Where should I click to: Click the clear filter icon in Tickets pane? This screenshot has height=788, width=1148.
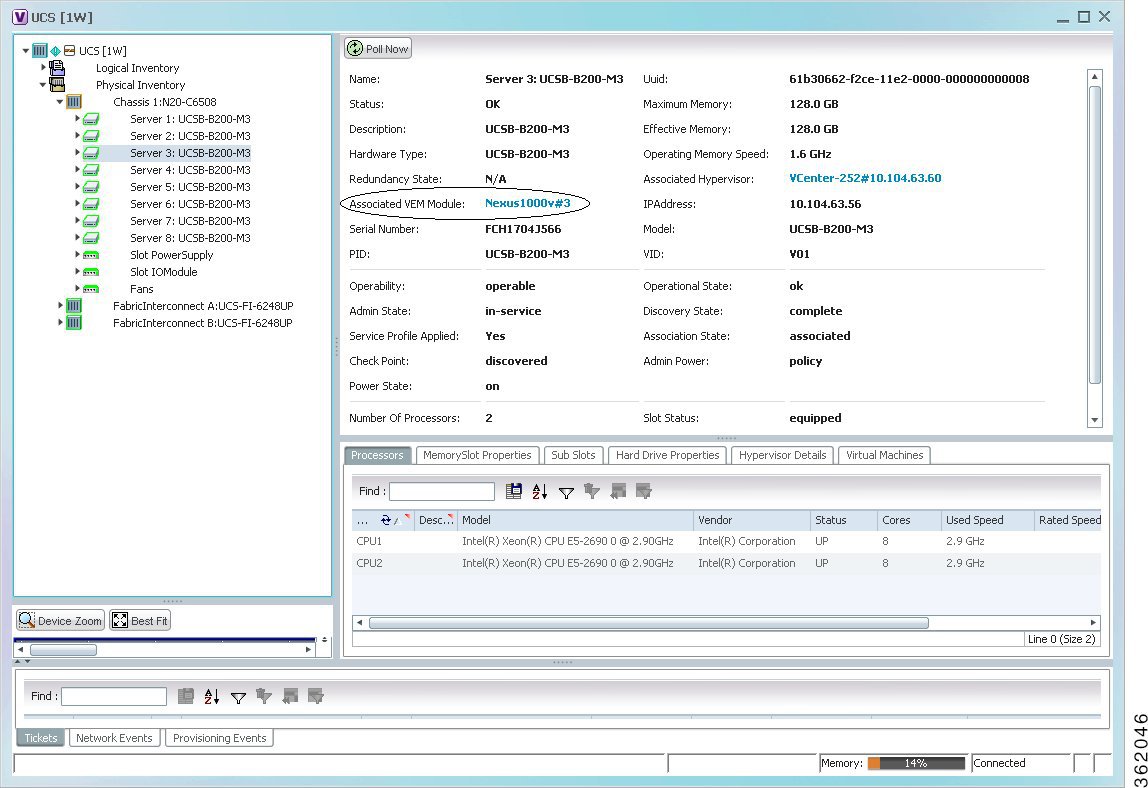tap(264, 696)
